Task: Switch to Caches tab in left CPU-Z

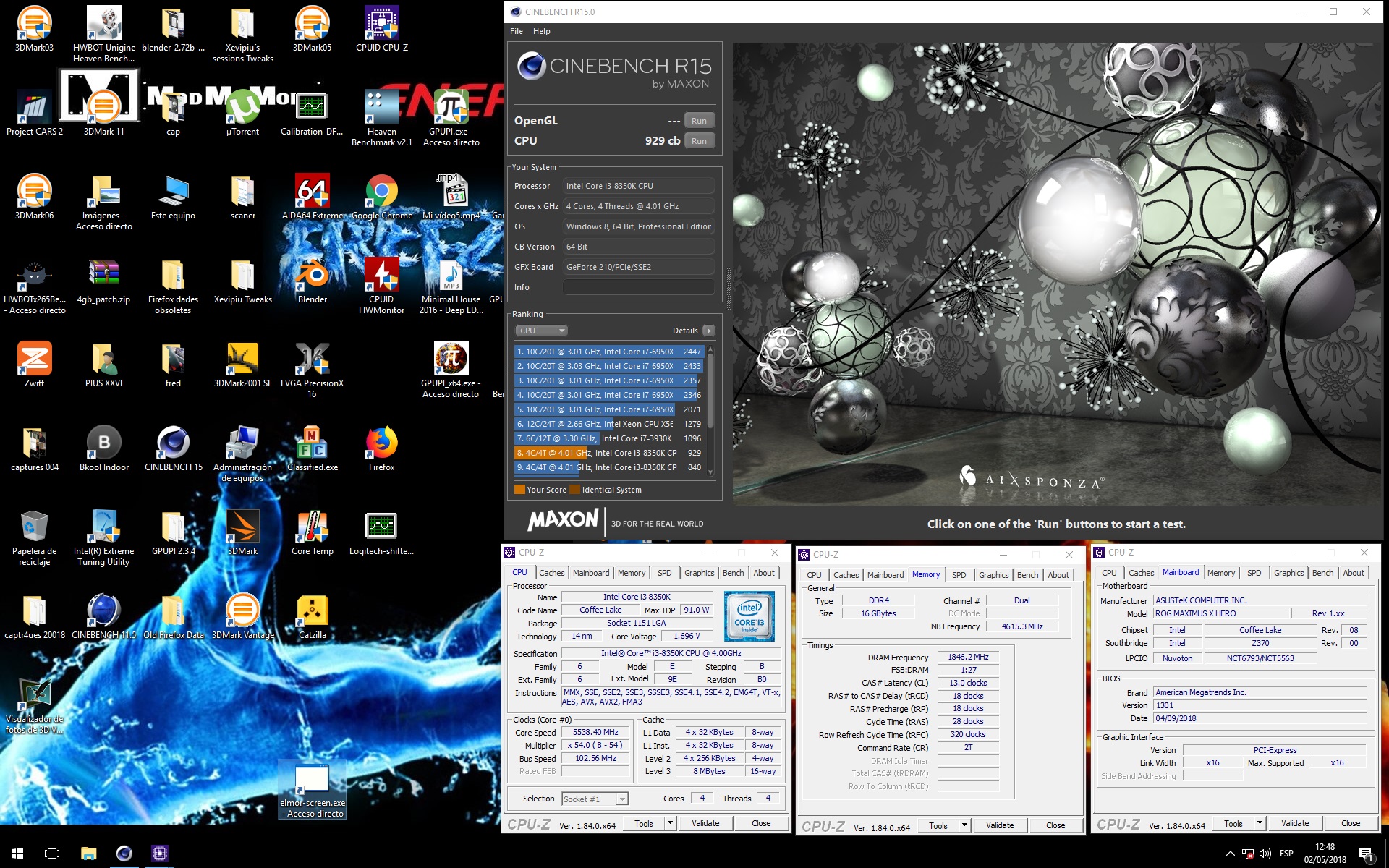Action: tap(552, 573)
